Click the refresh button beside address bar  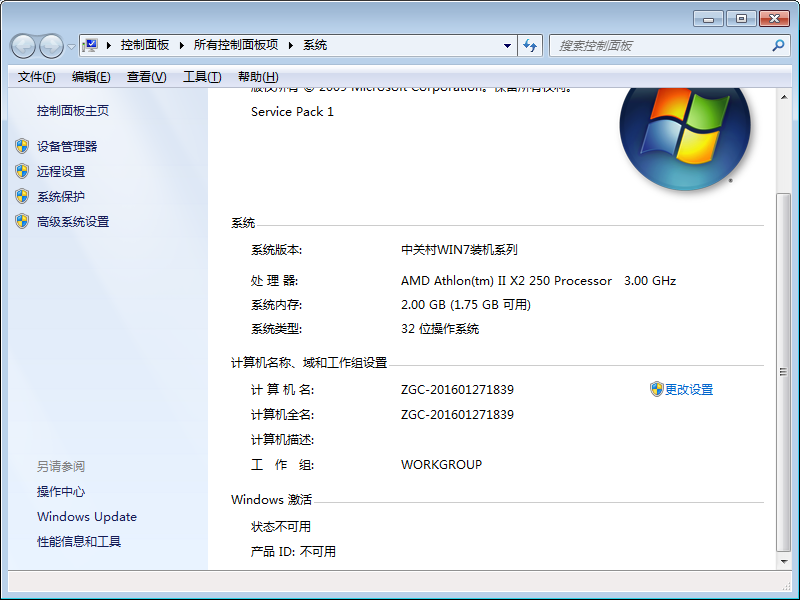point(530,45)
